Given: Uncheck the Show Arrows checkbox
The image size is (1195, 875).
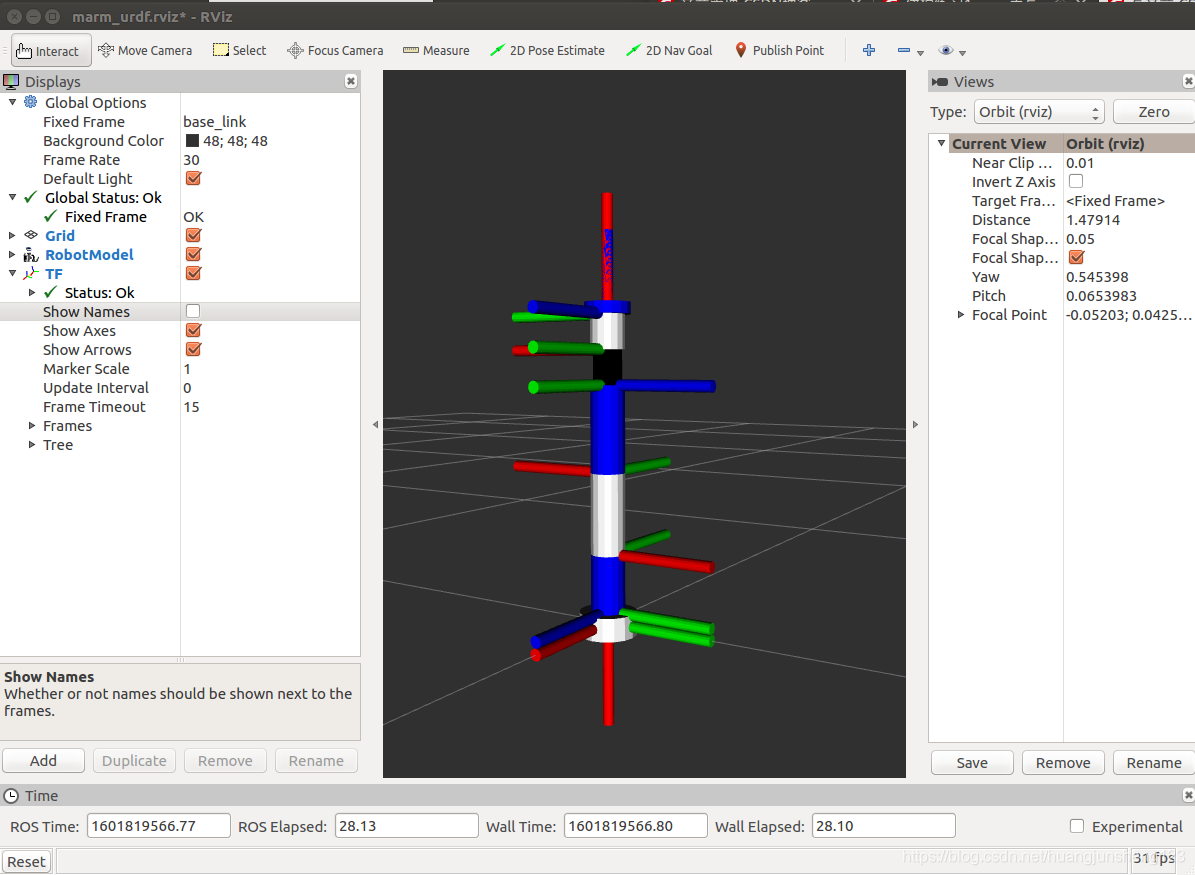Looking at the screenshot, I should click(193, 349).
